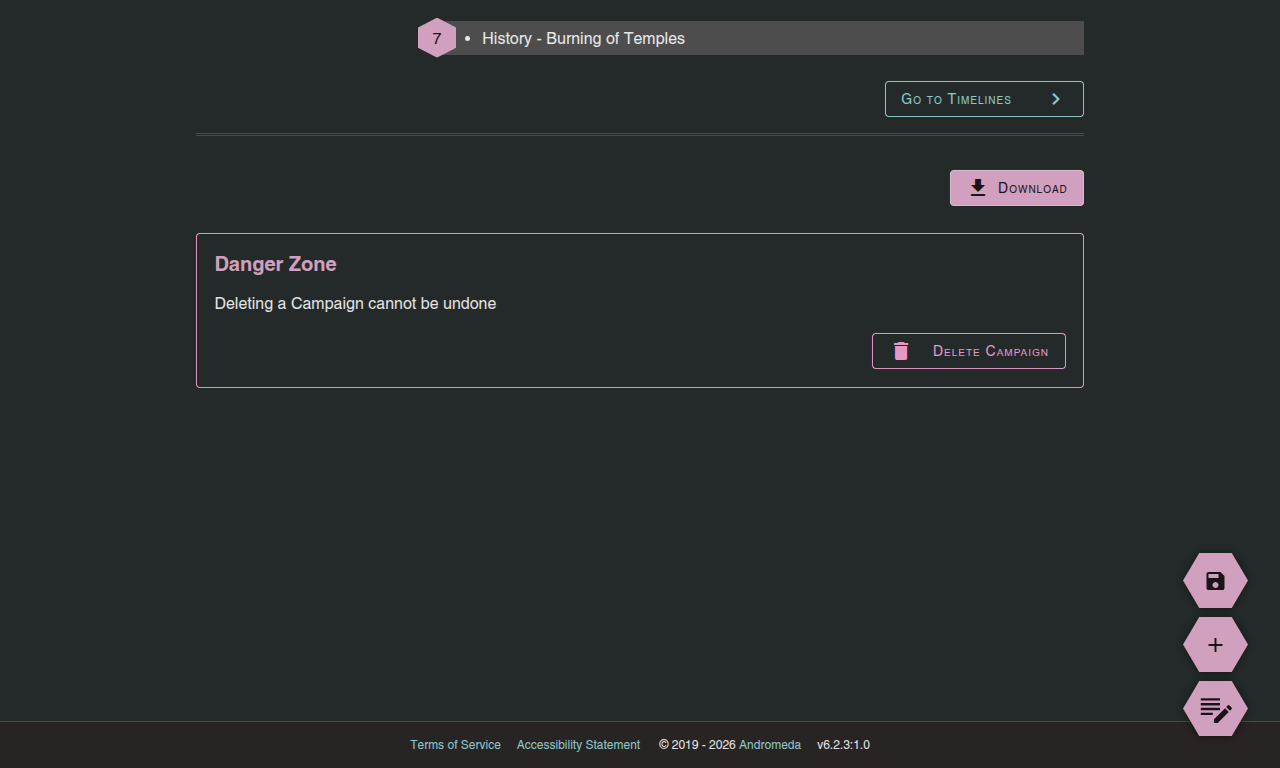The height and width of the screenshot is (768, 1280).
Task: View the Accessibility Statement
Action: point(578,744)
